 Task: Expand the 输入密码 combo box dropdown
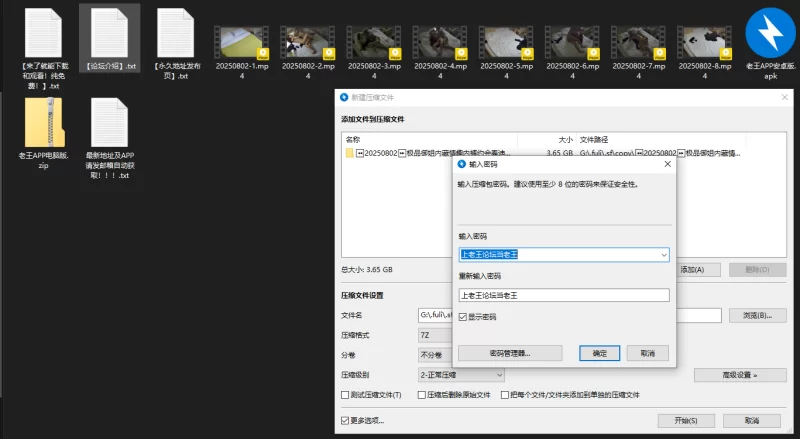tap(663, 255)
